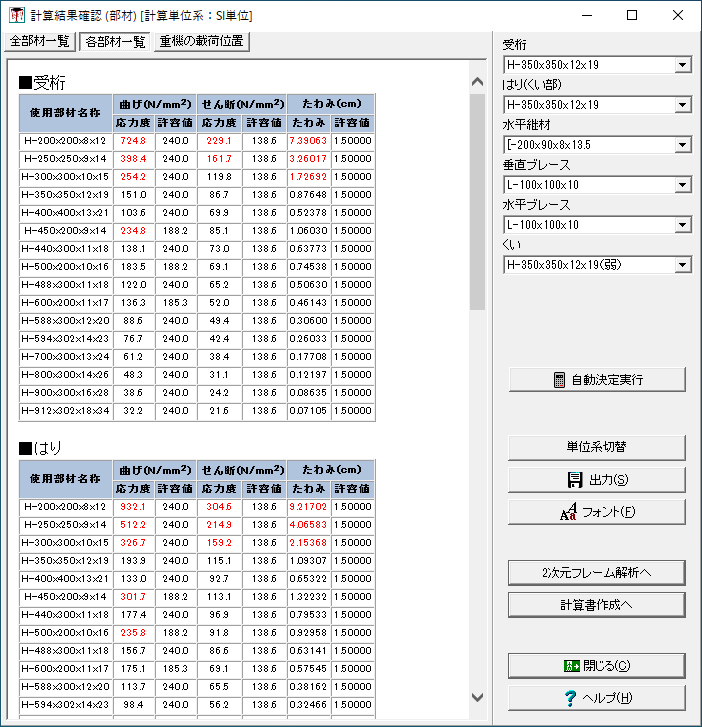Click 受桁 row H-200x200x8x12

tap(197, 141)
